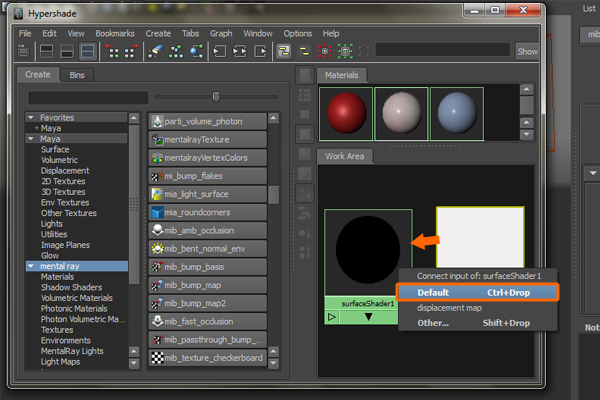Click the mentalrayVertexColors node icon
Screen dimensions: 600x400
pos(157,158)
